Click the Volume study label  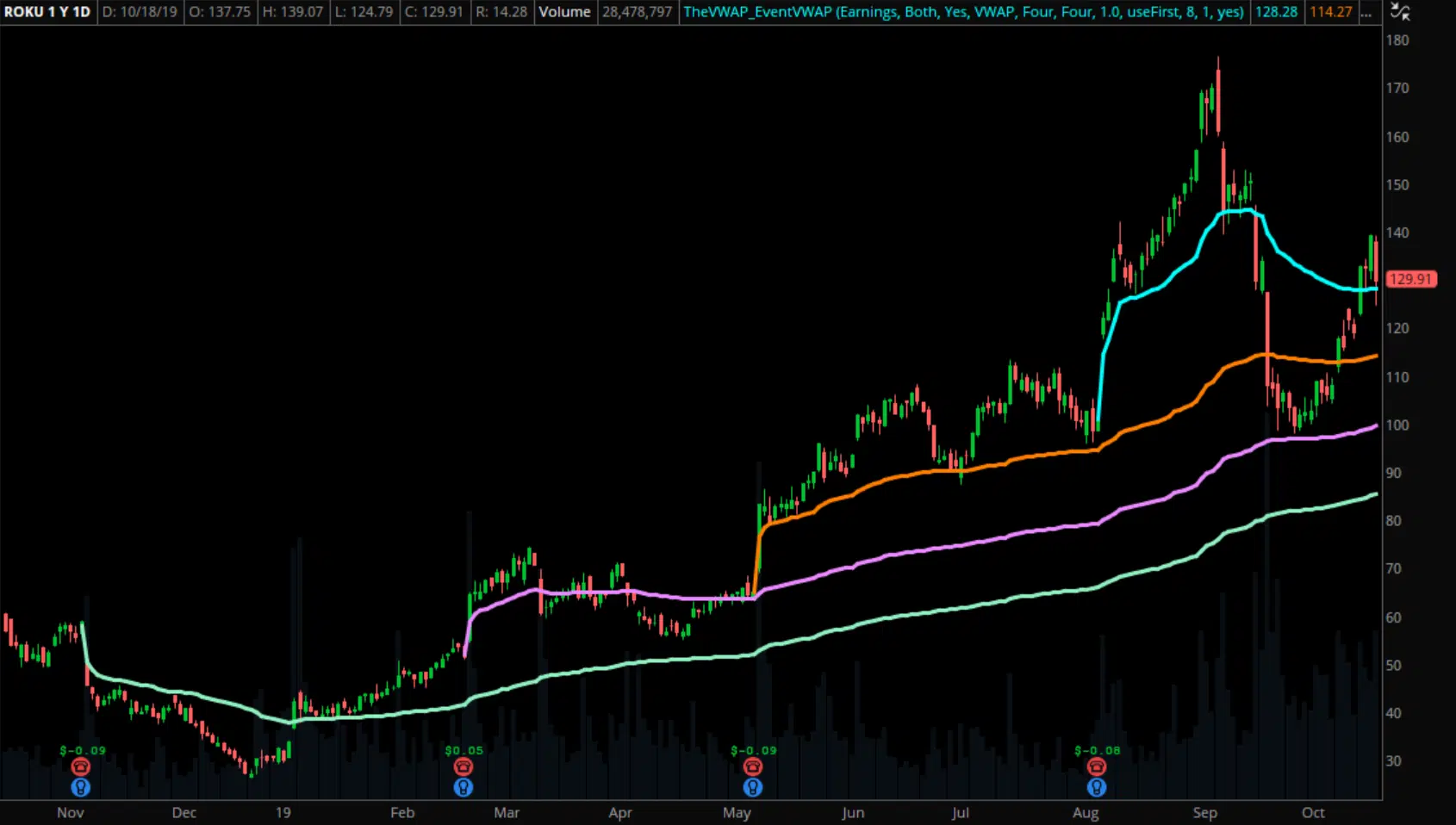tap(565, 12)
